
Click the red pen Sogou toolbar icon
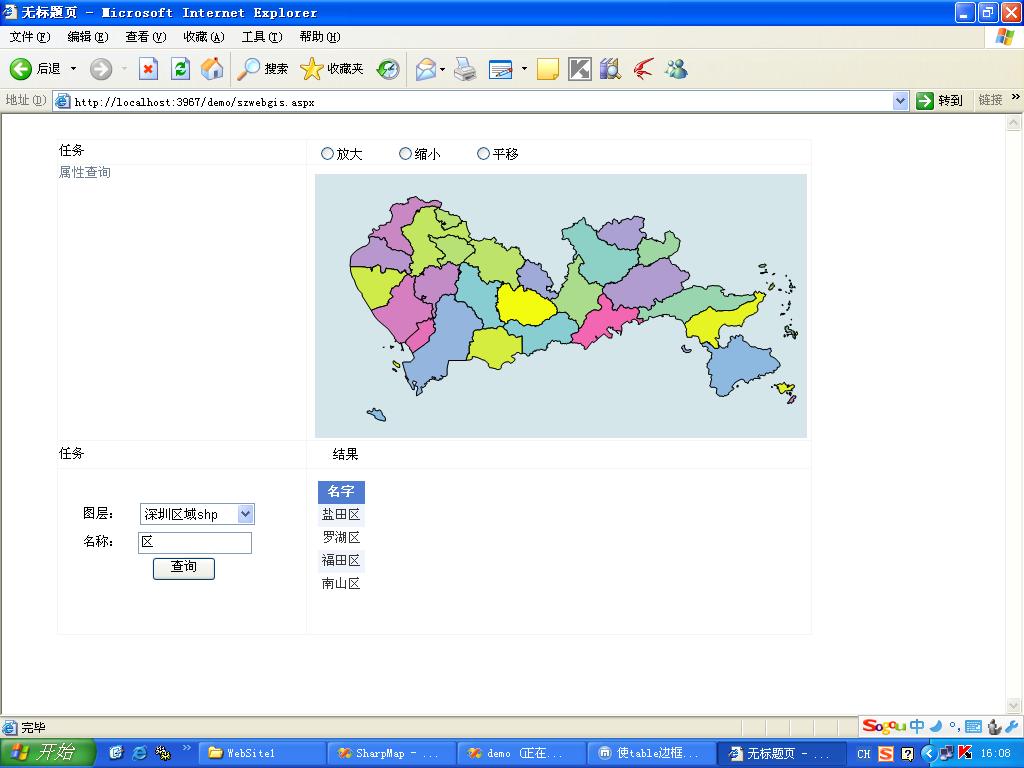[x=643, y=68]
